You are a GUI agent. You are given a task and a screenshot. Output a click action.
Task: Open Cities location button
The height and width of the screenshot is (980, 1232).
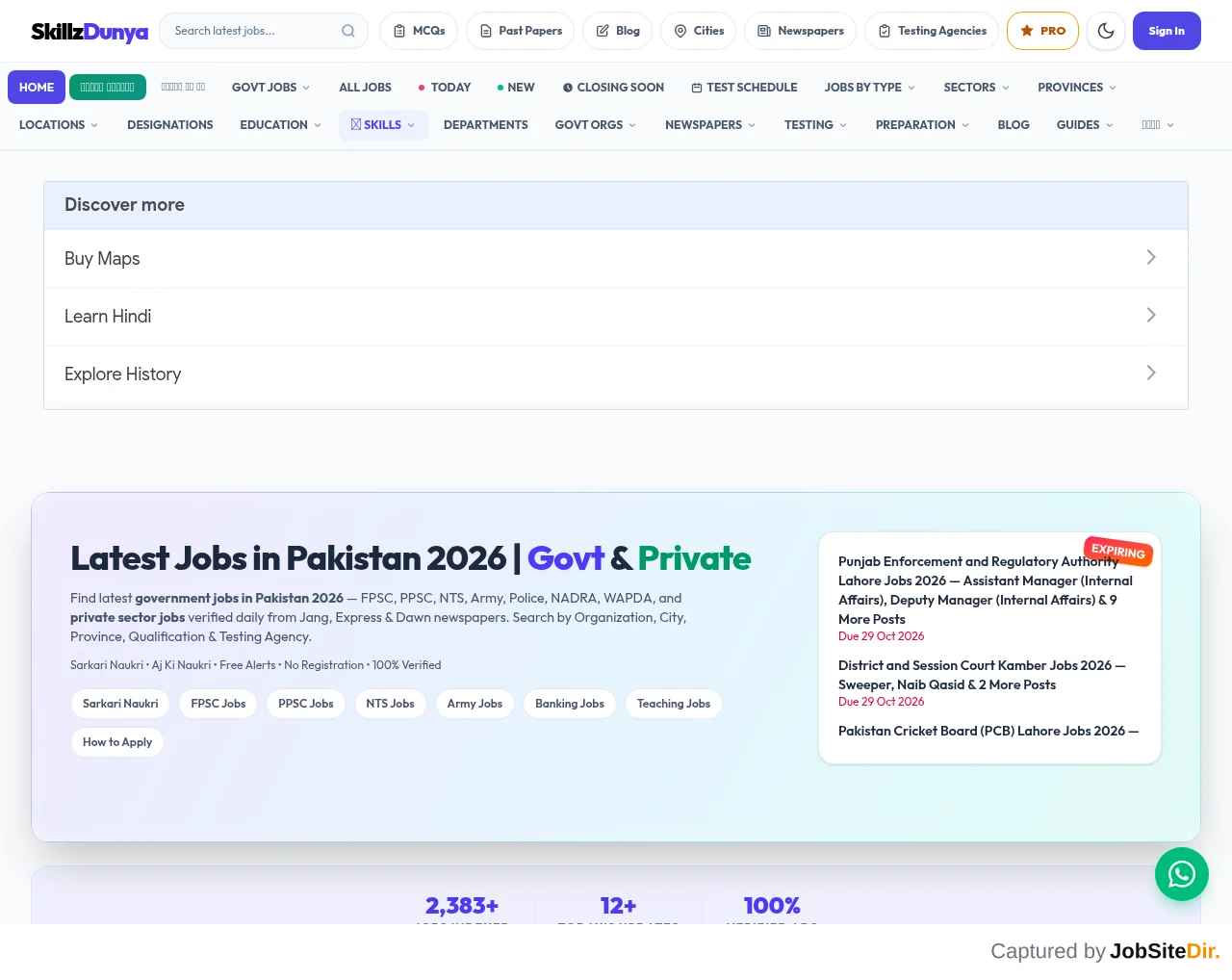coord(699,31)
